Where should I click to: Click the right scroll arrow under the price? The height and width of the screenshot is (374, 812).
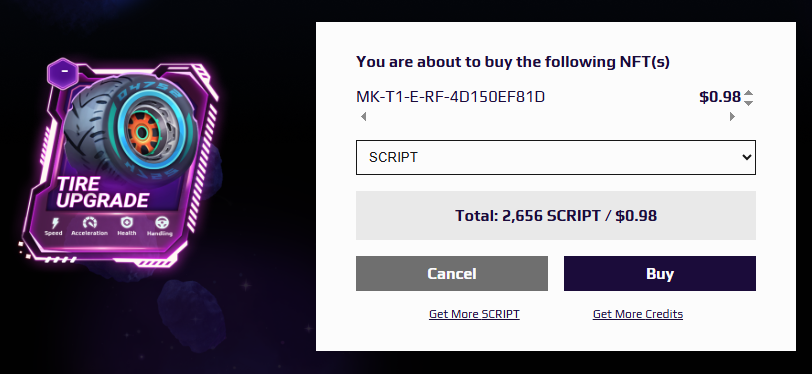click(732, 117)
